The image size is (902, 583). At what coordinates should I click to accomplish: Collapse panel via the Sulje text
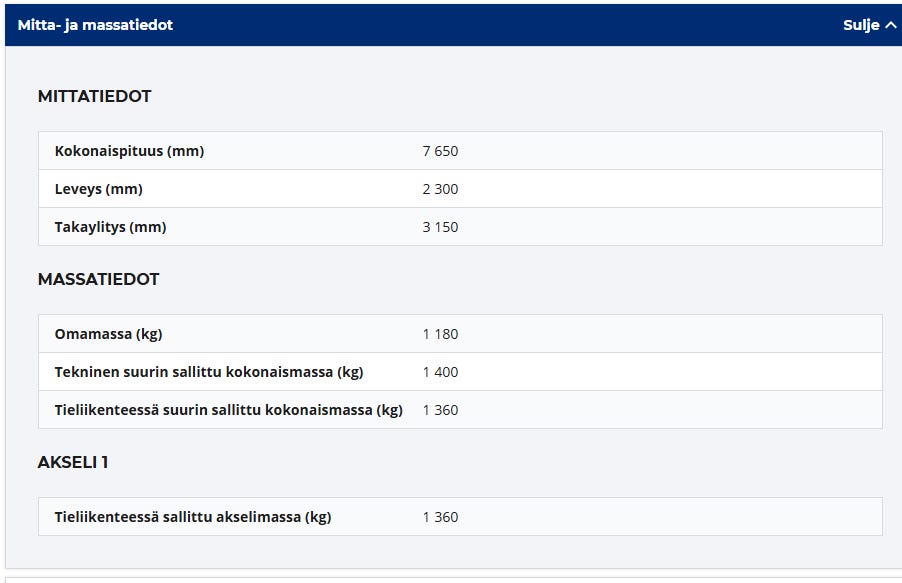tap(860, 25)
